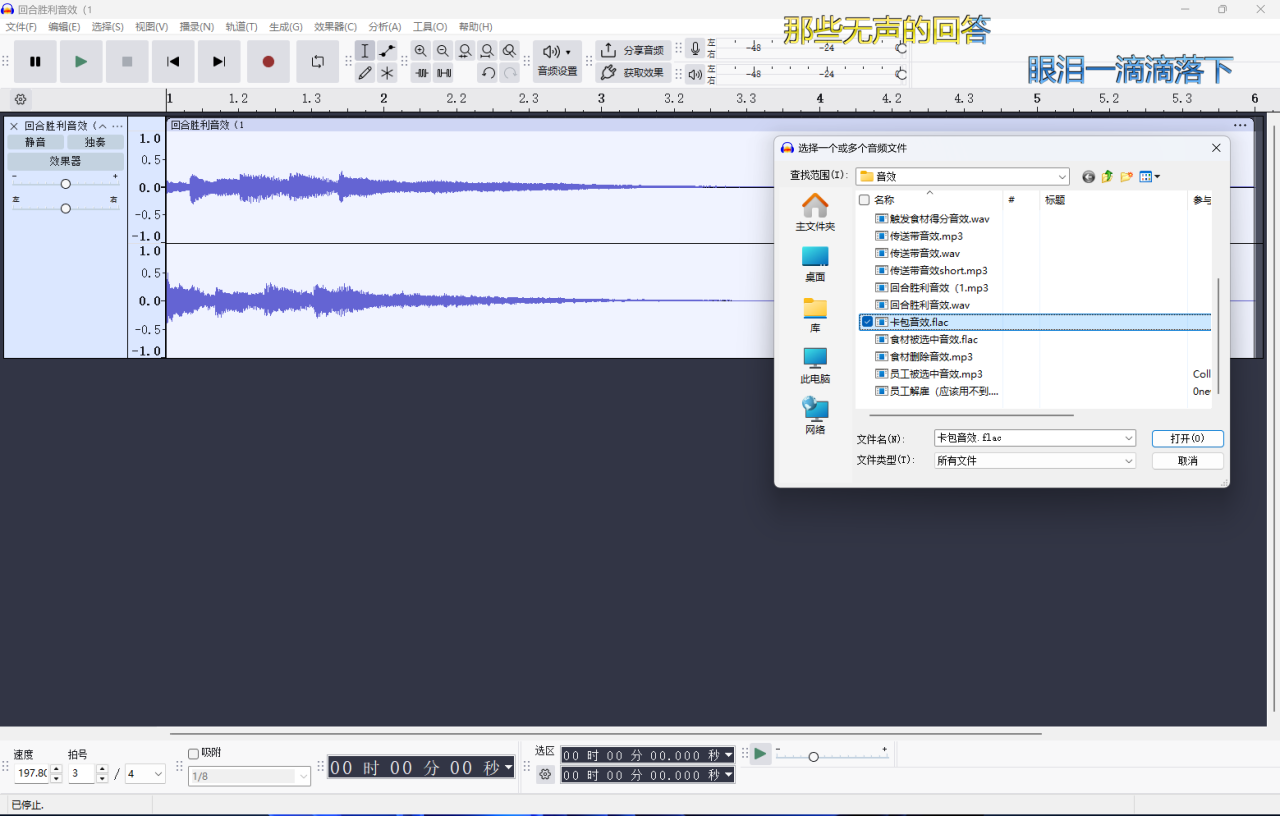Skip to start of the project
Screen dimensions: 1280x816
coord(173,62)
